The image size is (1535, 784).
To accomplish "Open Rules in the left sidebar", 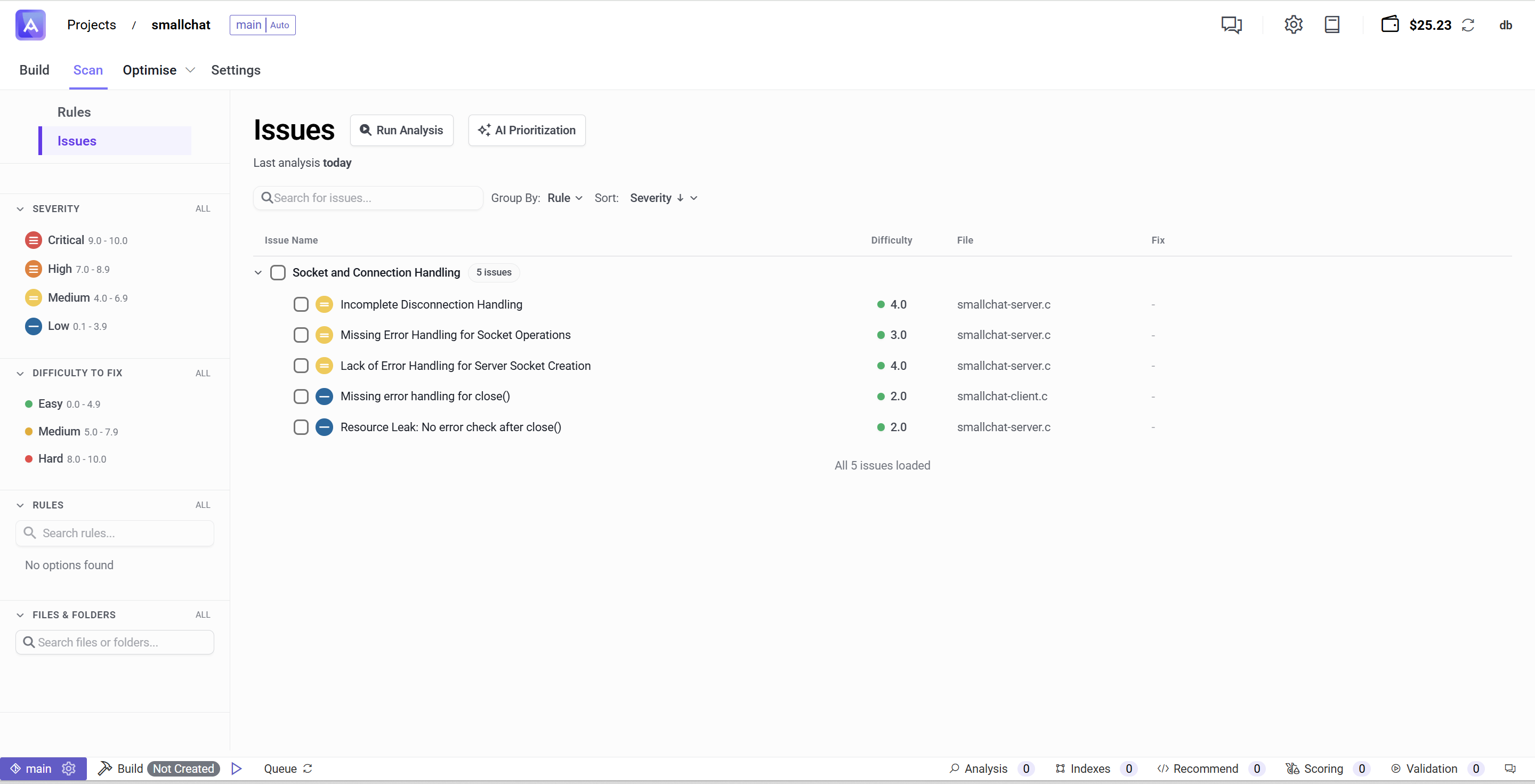I will point(74,112).
